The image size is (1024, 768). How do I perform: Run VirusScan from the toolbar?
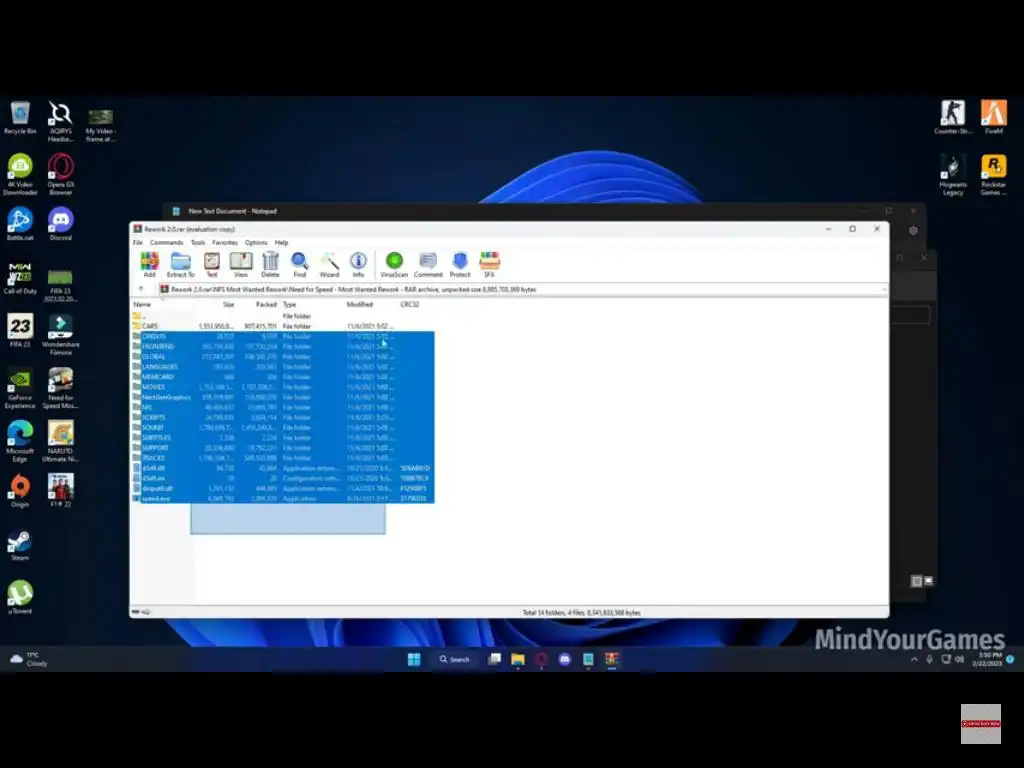[394, 264]
